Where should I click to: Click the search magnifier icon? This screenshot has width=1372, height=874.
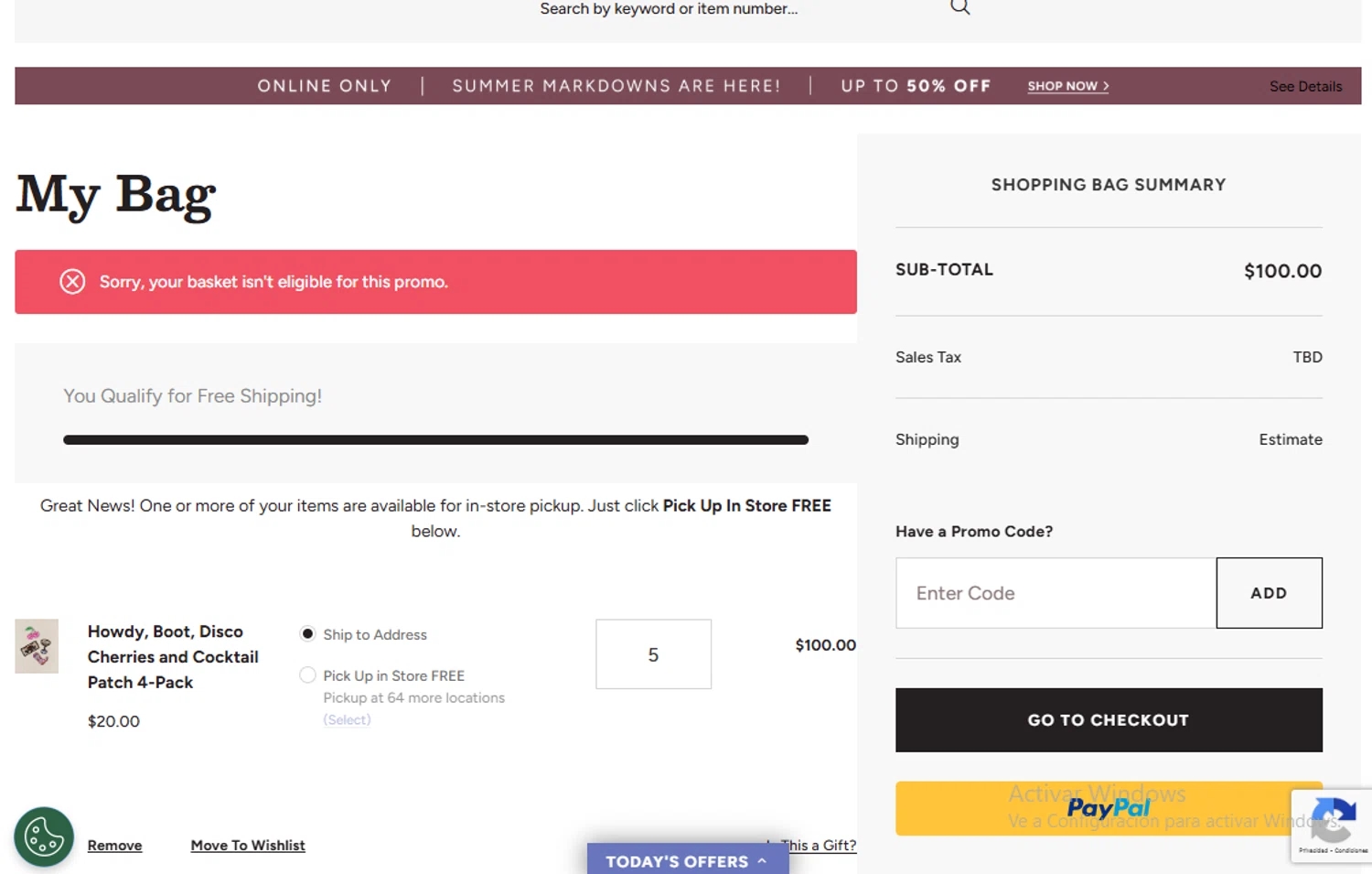pos(959,7)
